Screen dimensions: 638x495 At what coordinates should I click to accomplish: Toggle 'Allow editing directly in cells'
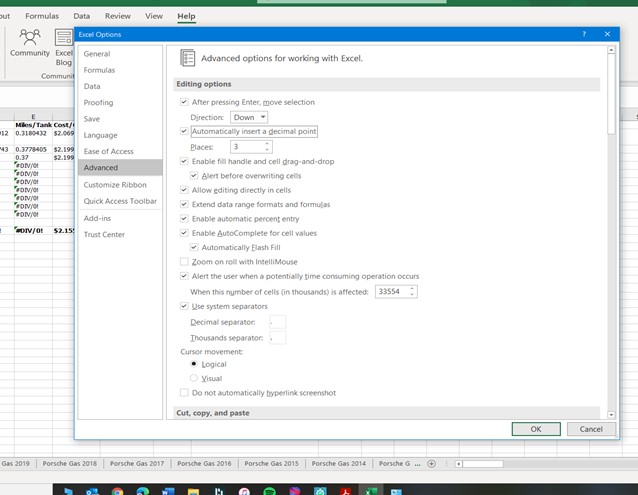184,190
